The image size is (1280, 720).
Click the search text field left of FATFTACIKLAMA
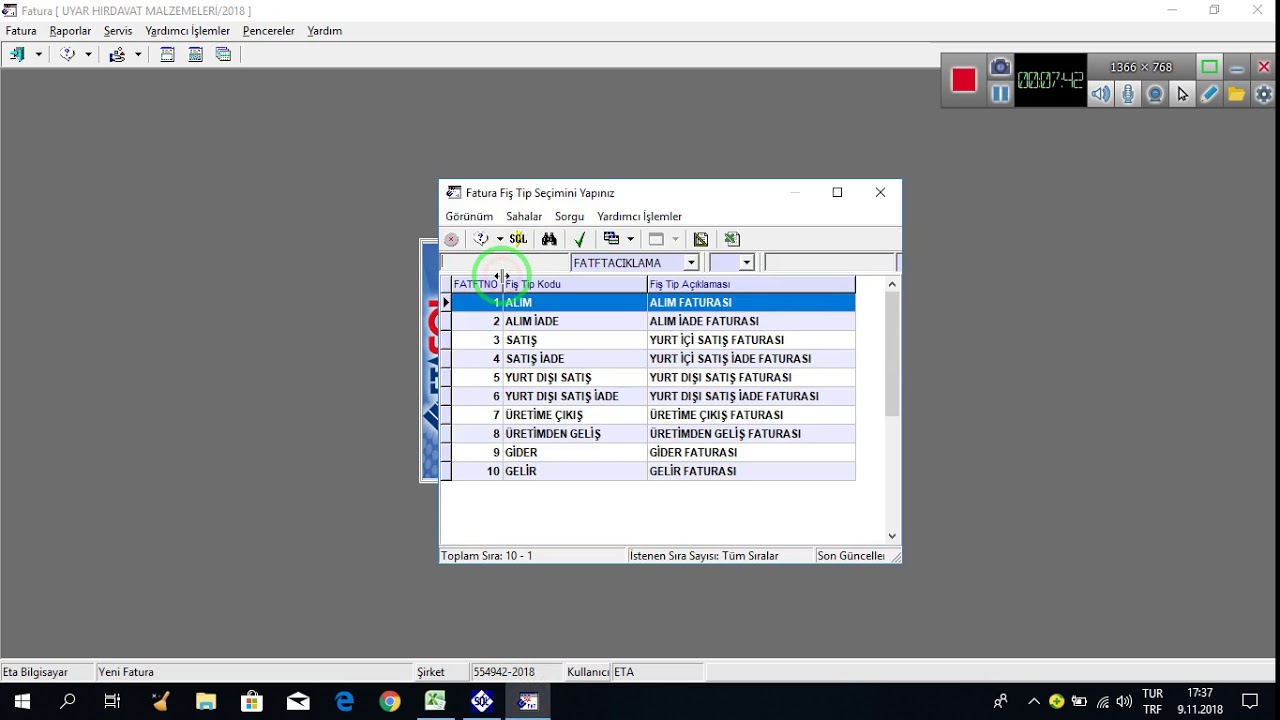coord(505,263)
